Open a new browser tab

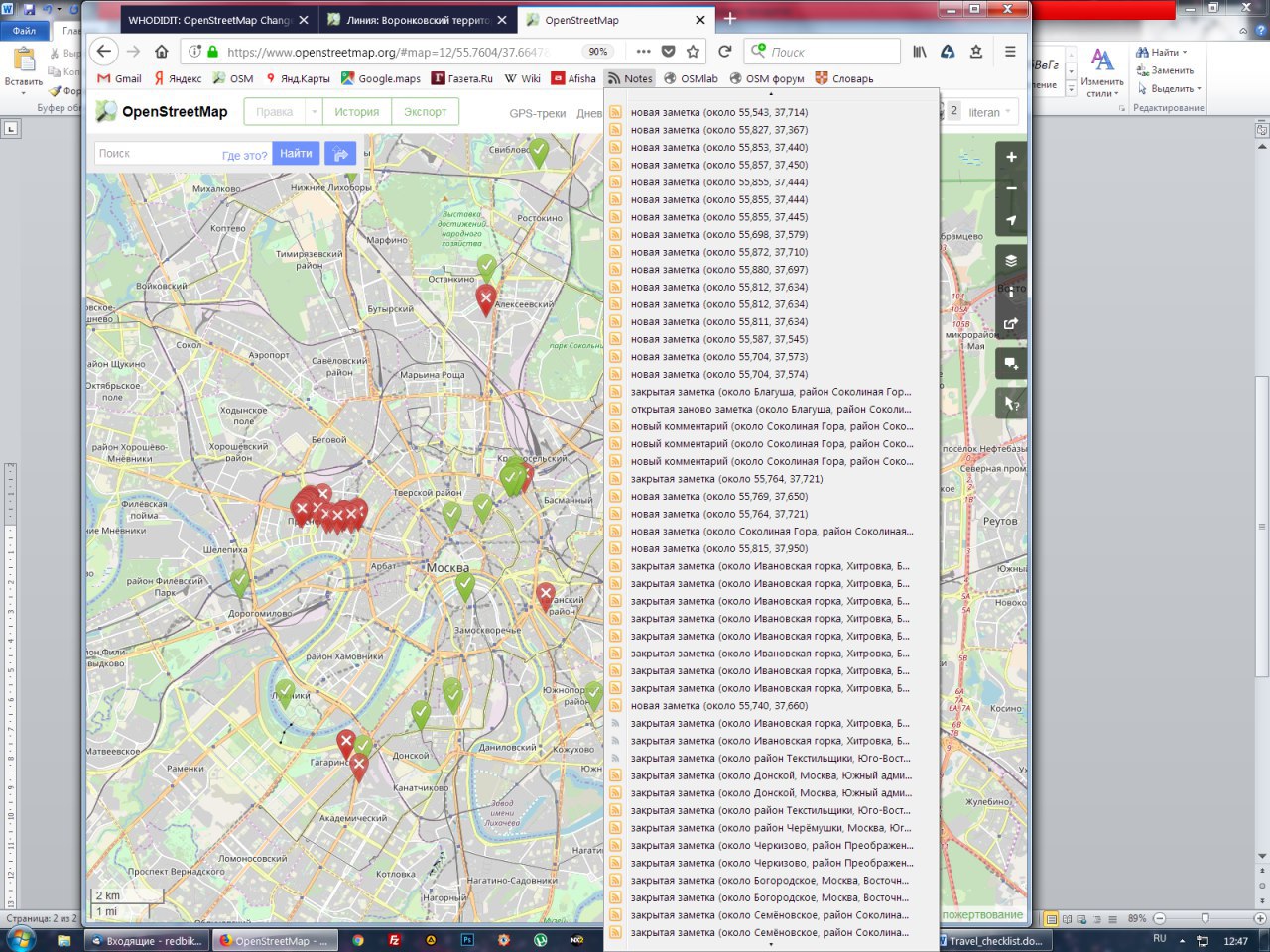point(730,19)
